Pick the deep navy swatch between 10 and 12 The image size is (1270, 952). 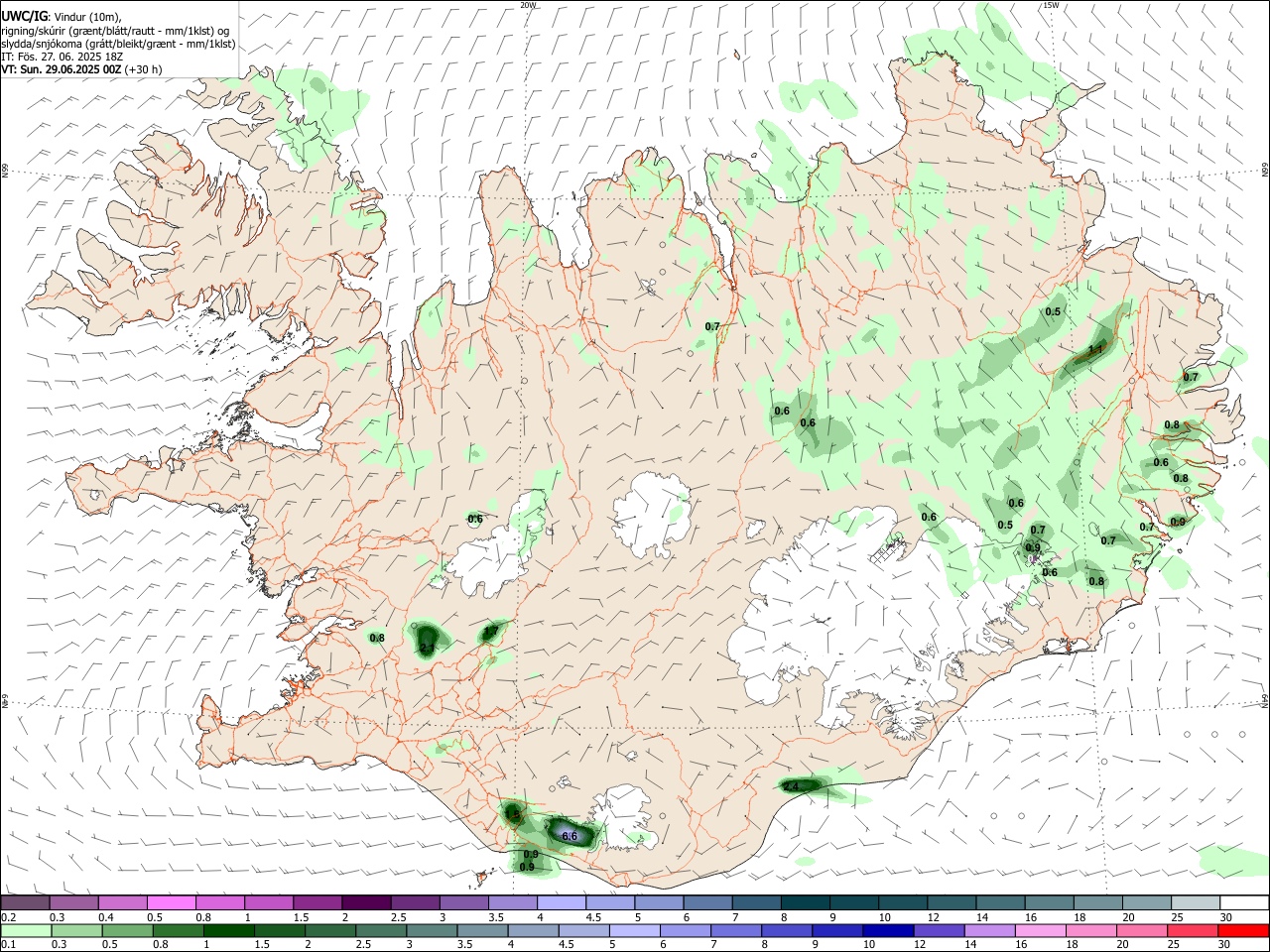click(888, 930)
